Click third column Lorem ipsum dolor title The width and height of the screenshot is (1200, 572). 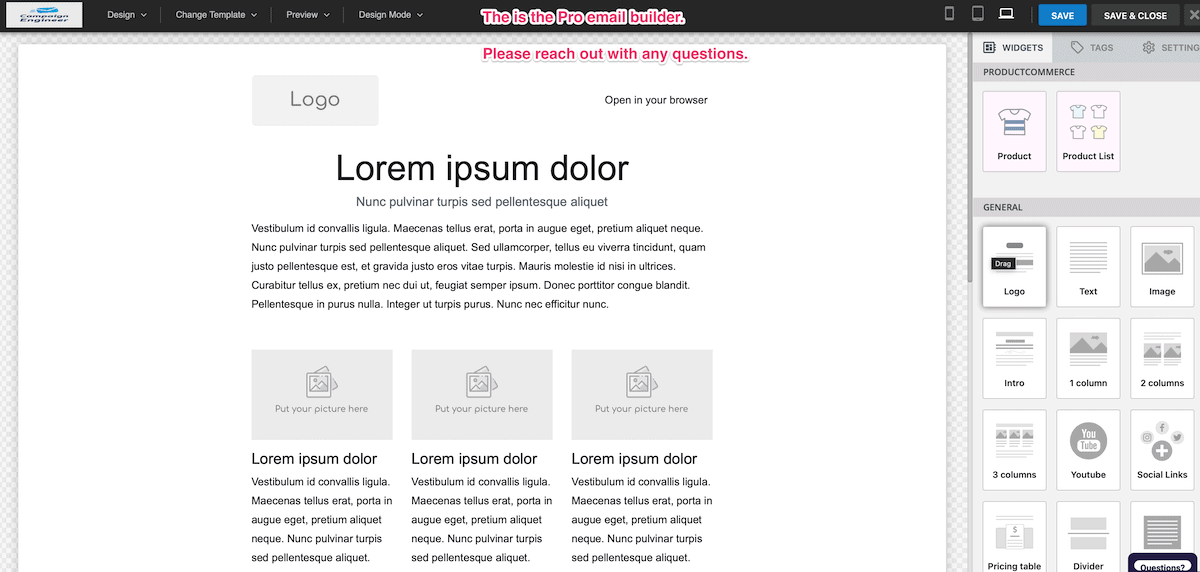click(x=634, y=459)
